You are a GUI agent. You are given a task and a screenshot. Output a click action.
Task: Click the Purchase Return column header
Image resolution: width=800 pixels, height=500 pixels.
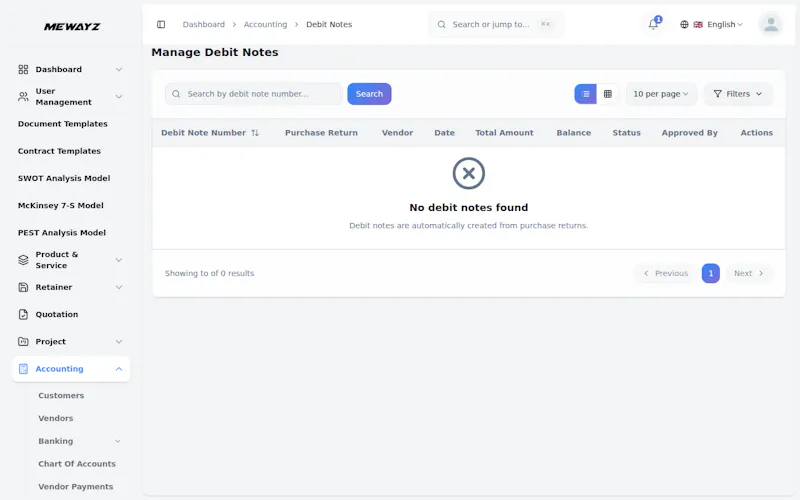coord(321,133)
